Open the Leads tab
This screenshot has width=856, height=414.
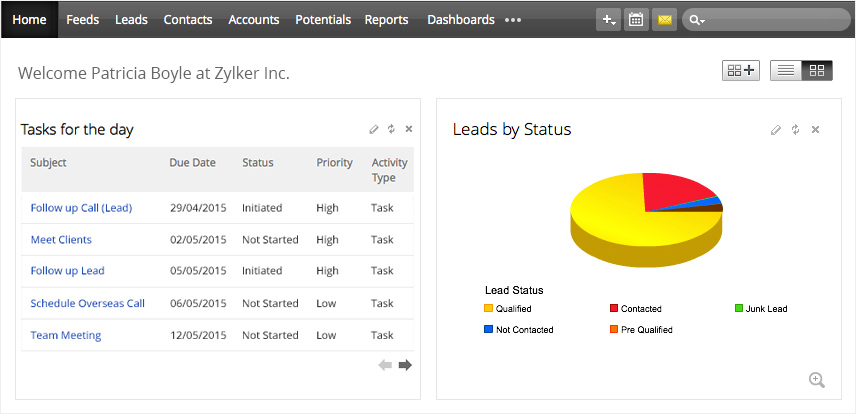(131, 20)
